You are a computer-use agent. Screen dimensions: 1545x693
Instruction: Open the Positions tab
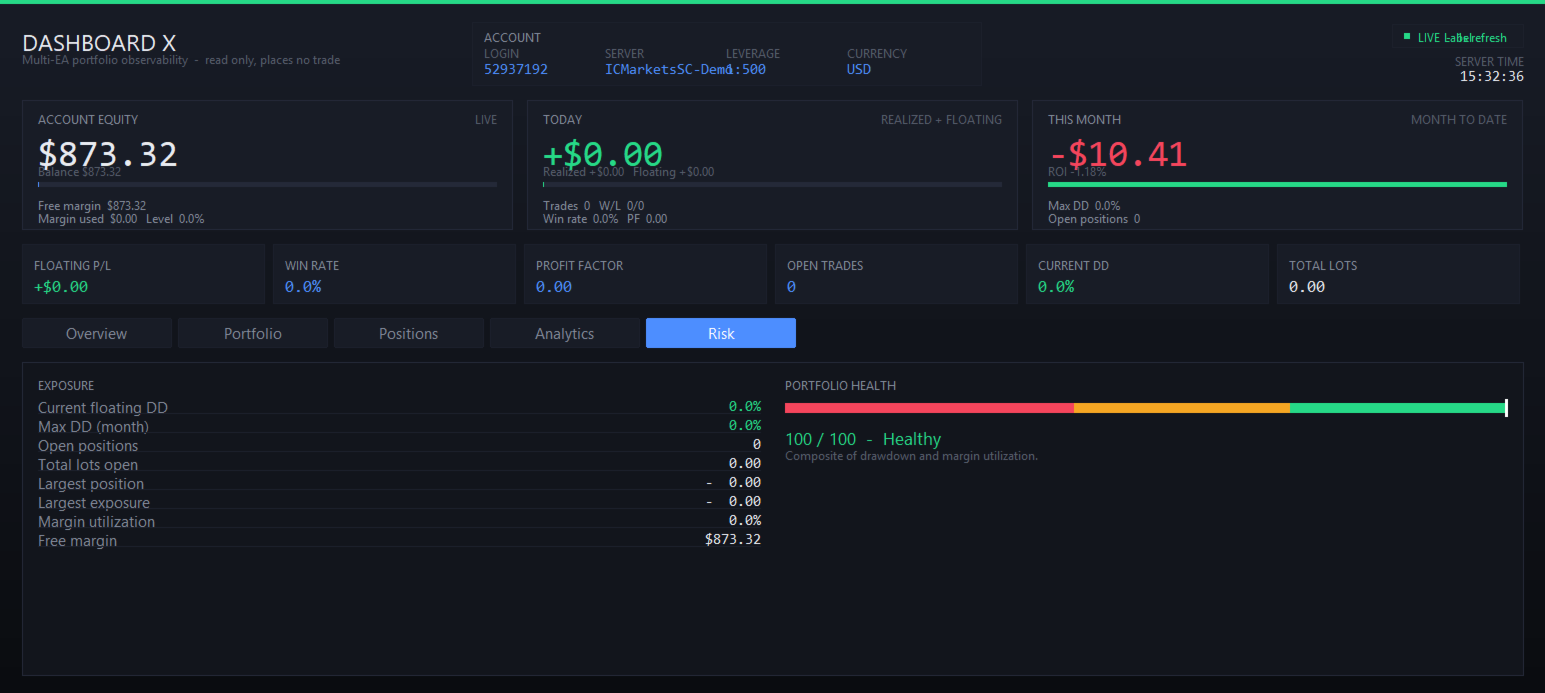[409, 333]
